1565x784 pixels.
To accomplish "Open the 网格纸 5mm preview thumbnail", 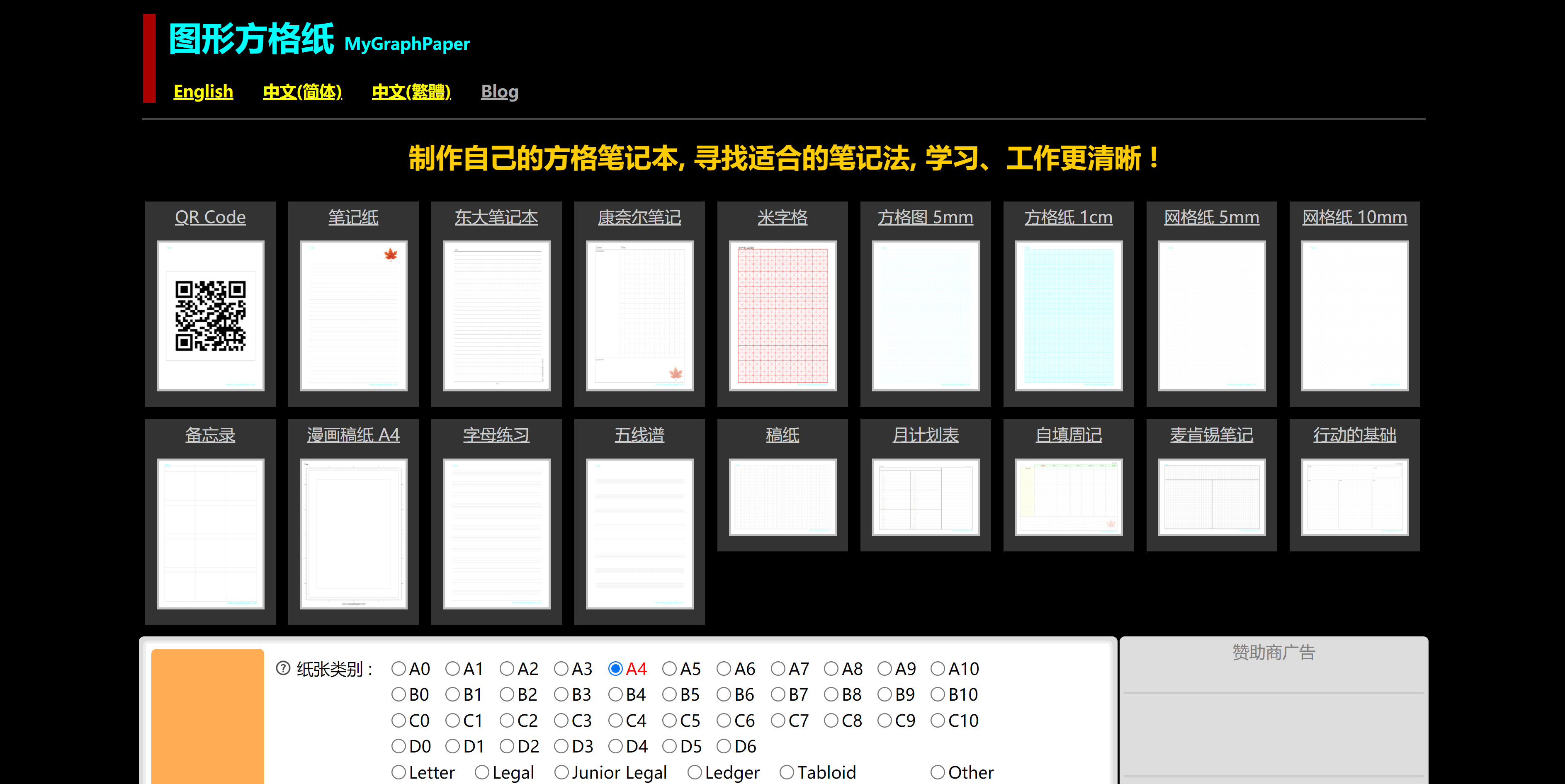I will coord(1212,316).
